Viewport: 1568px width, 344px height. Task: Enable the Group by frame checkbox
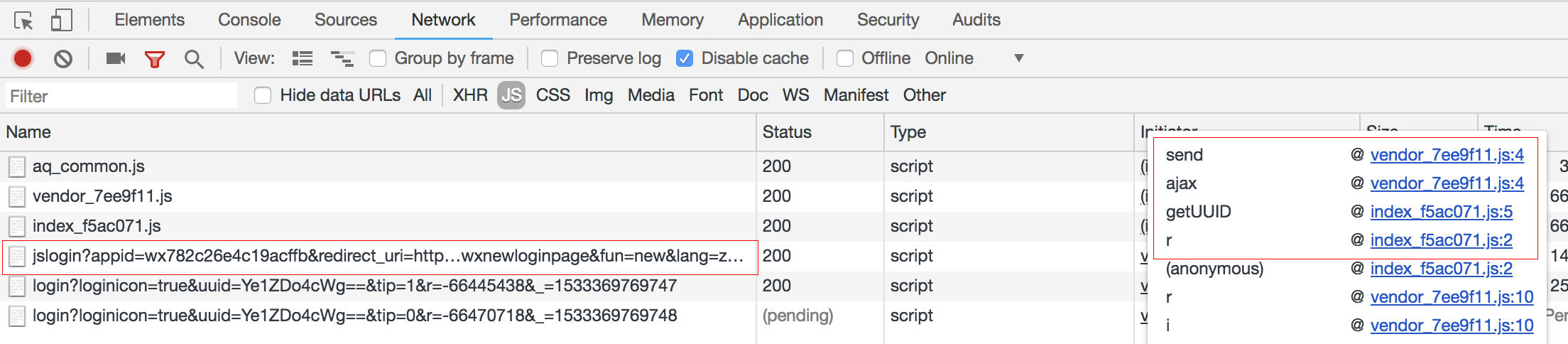pyautogui.click(x=378, y=58)
